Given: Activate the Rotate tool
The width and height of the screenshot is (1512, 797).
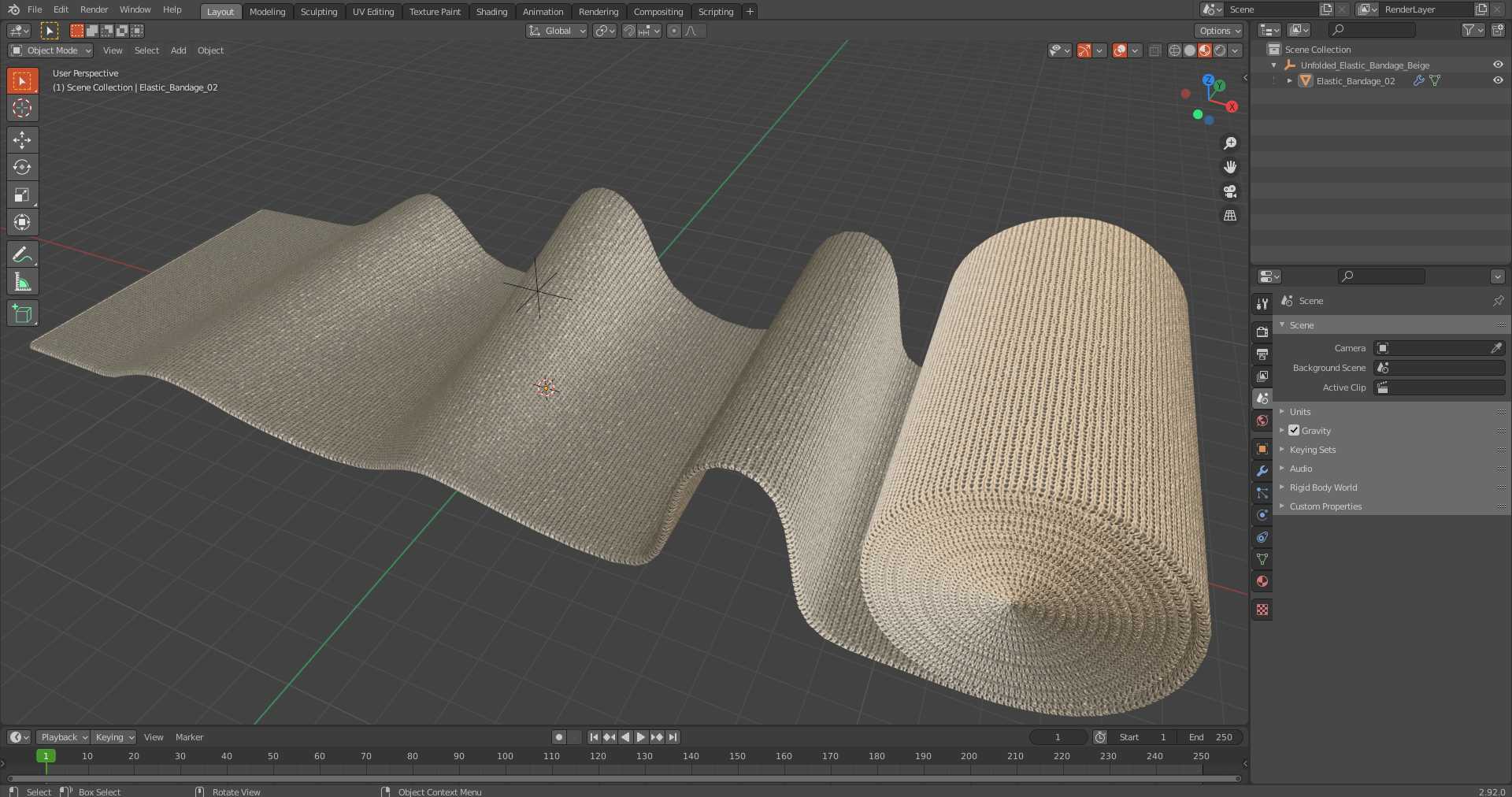Looking at the screenshot, I should [x=22, y=167].
